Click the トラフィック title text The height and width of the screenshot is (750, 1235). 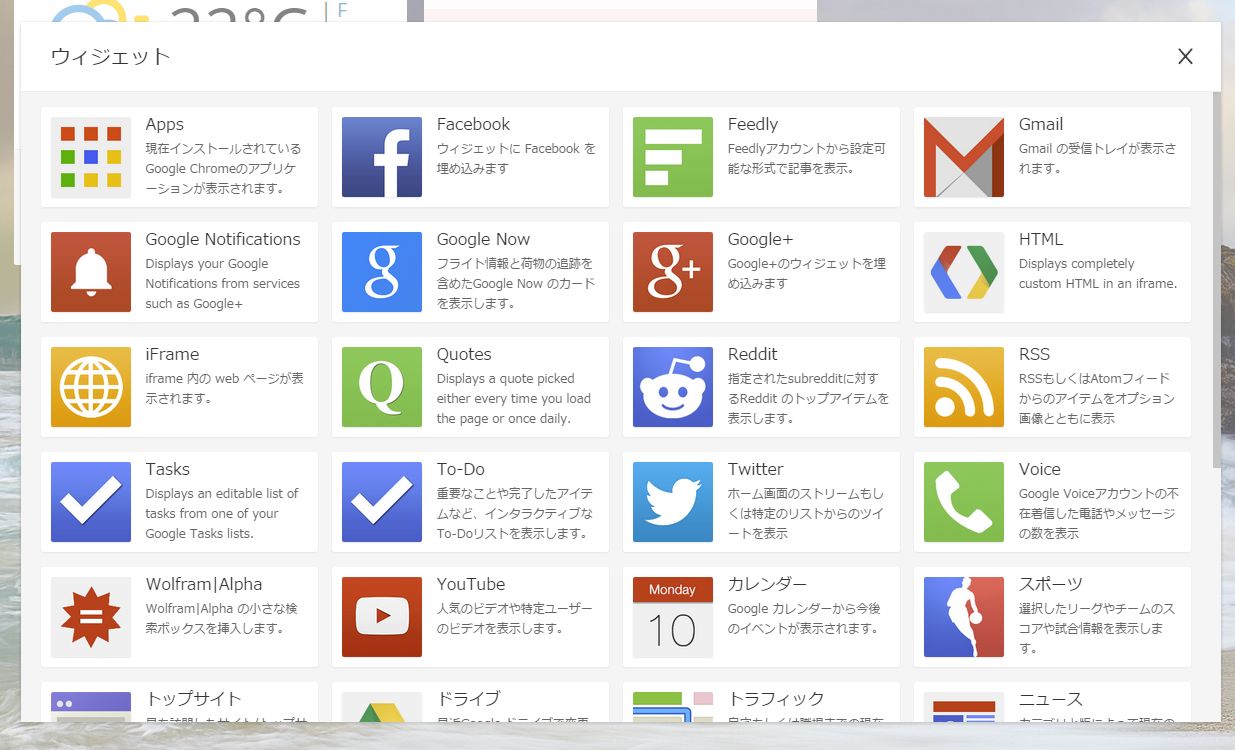[x=776, y=699]
